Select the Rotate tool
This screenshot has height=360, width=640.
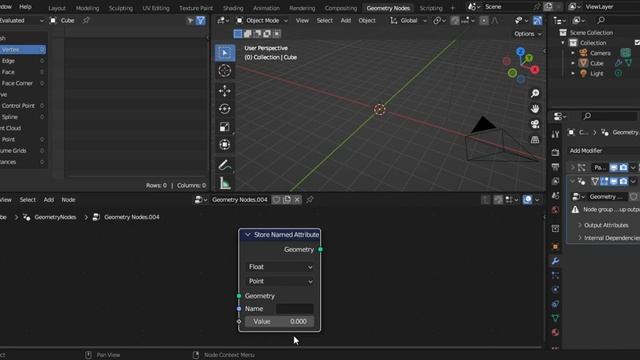(224, 109)
